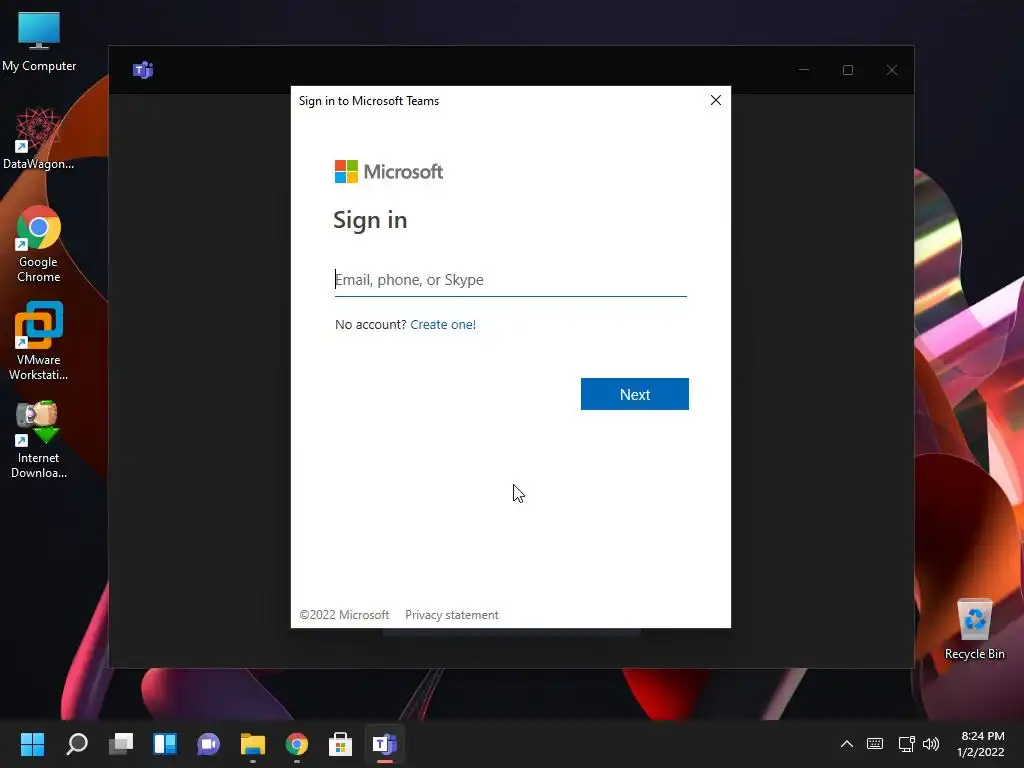Screen dimensions: 1024x768
Task: Select the Recycle Bin desktop icon
Action: [974, 630]
